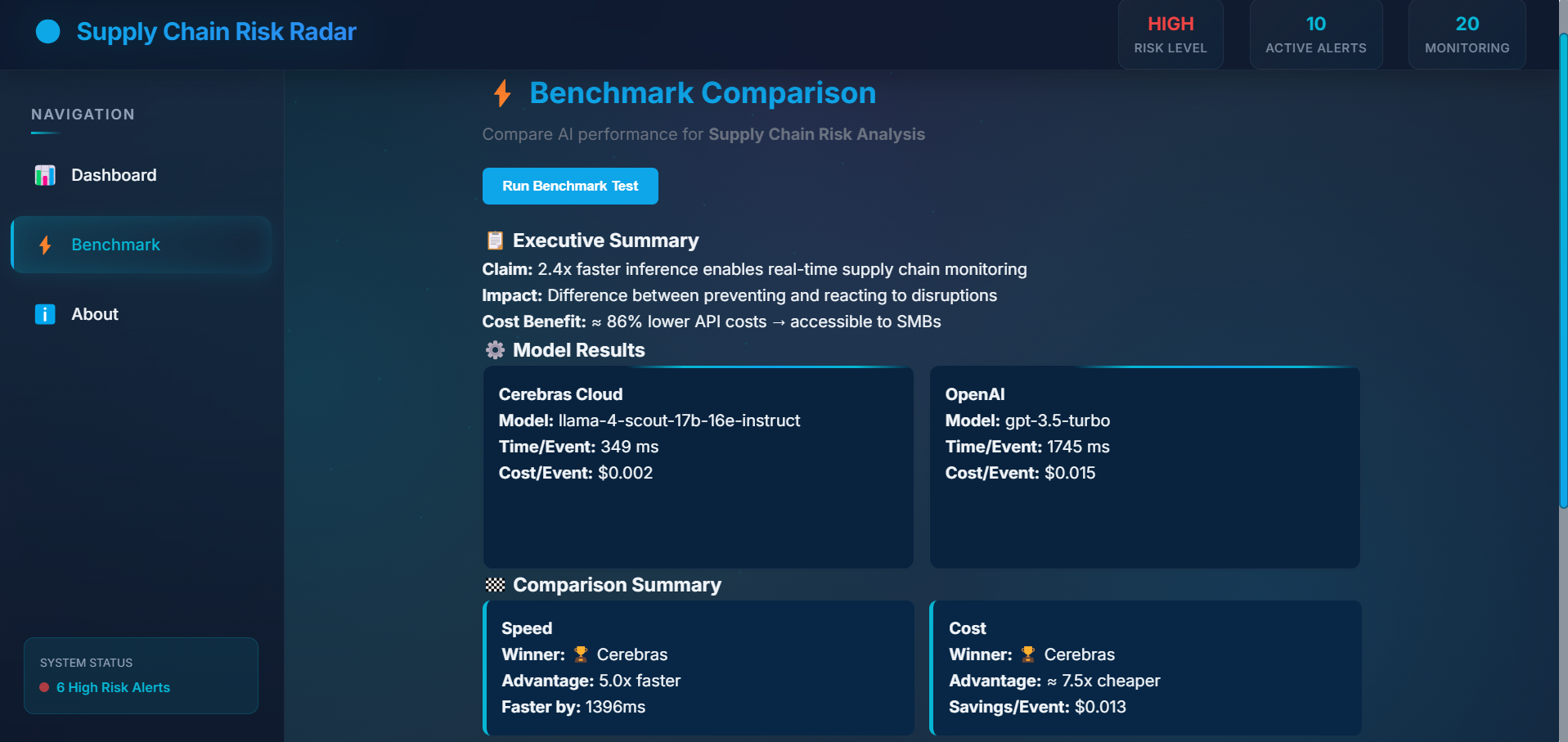Click the clipboard icon next to Executive Summary
Screen dimensions: 1568x742
pyautogui.click(x=493, y=241)
